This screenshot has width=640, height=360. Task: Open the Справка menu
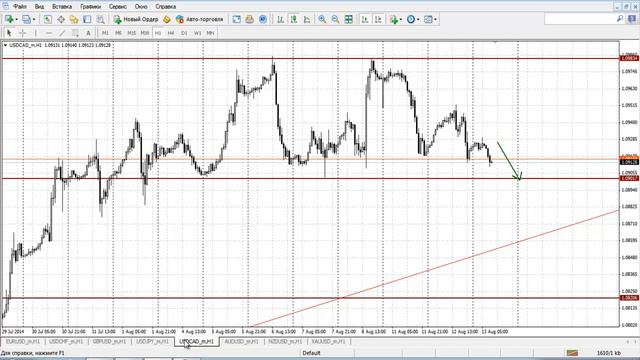pyautogui.click(x=166, y=7)
